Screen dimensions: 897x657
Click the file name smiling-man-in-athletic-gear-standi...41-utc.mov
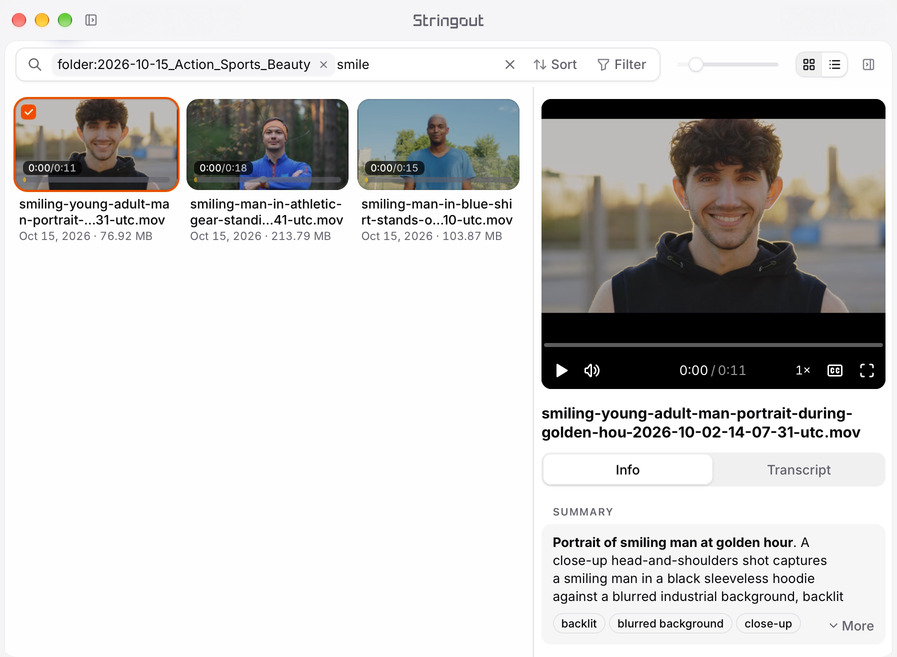(x=267, y=212)
